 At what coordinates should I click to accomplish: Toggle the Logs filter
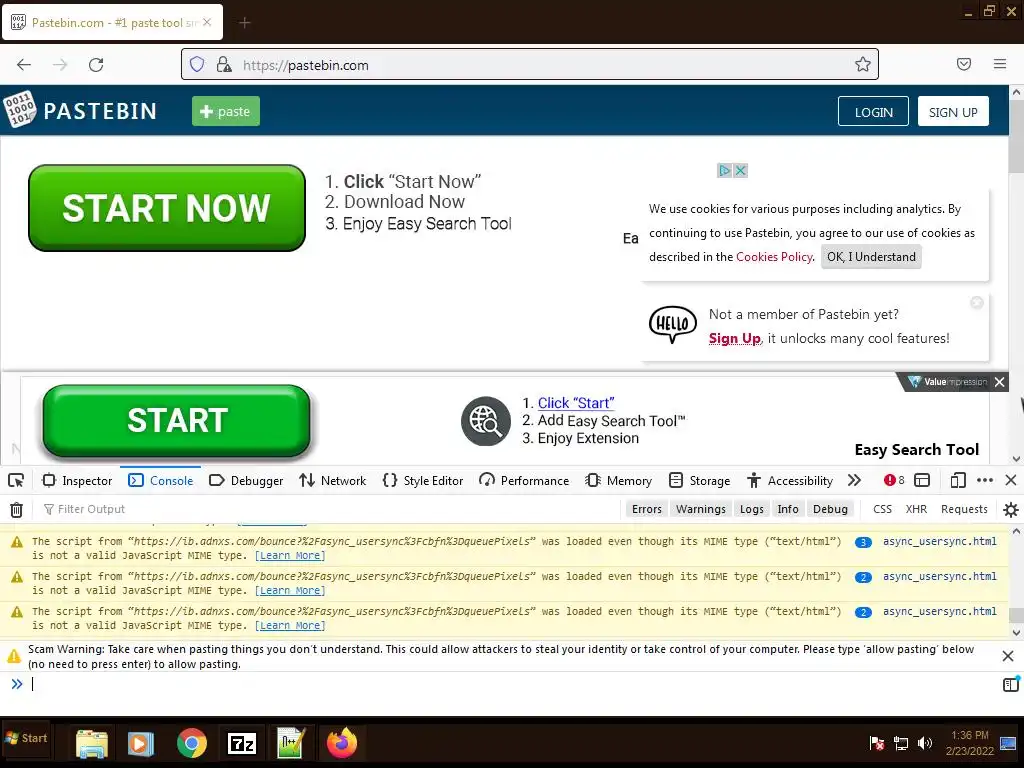pyautogui.click(x=752, y=509)
